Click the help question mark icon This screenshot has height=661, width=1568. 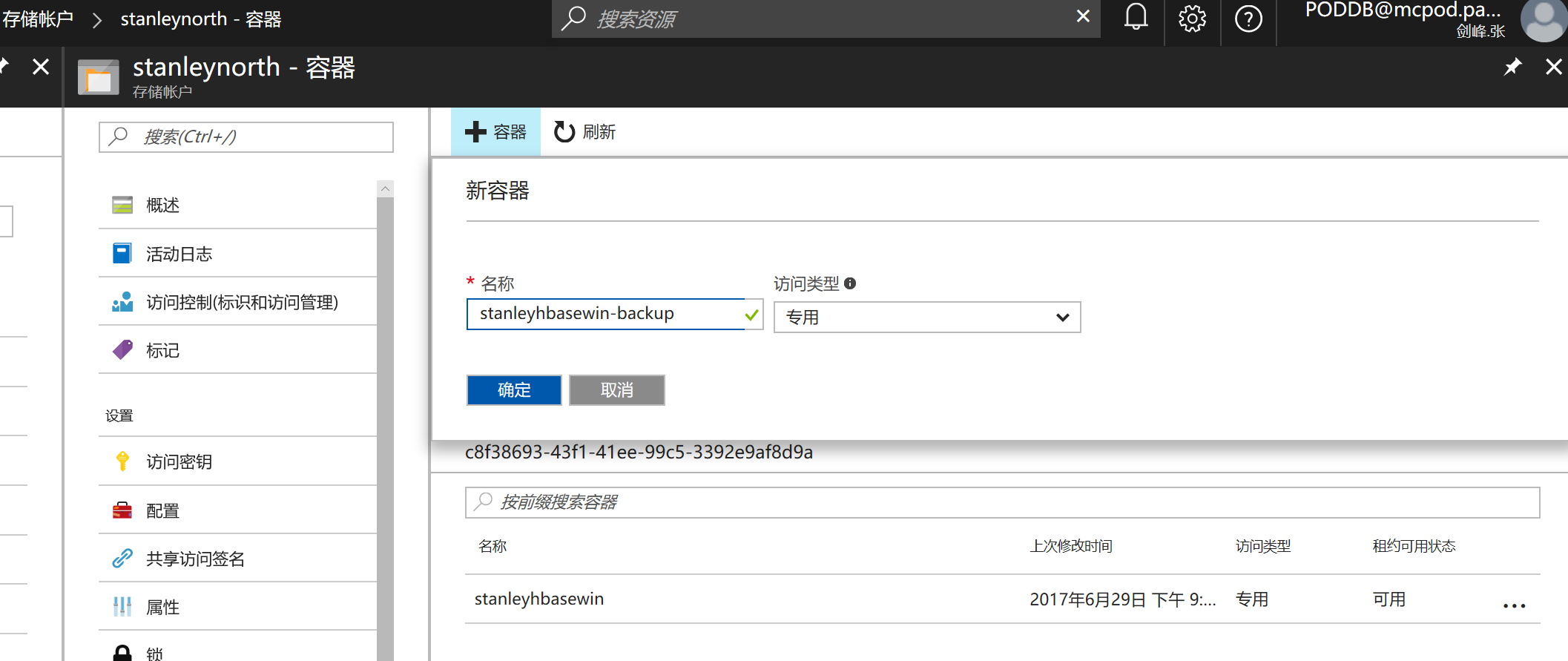(x=1248, y=19)
